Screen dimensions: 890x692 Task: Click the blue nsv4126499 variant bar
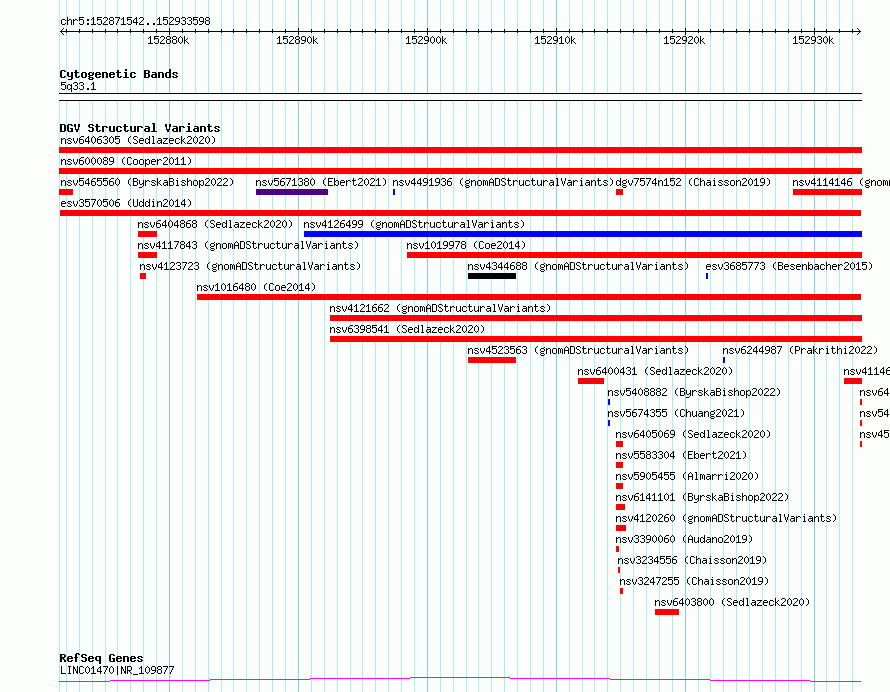(x=583, y=234)
